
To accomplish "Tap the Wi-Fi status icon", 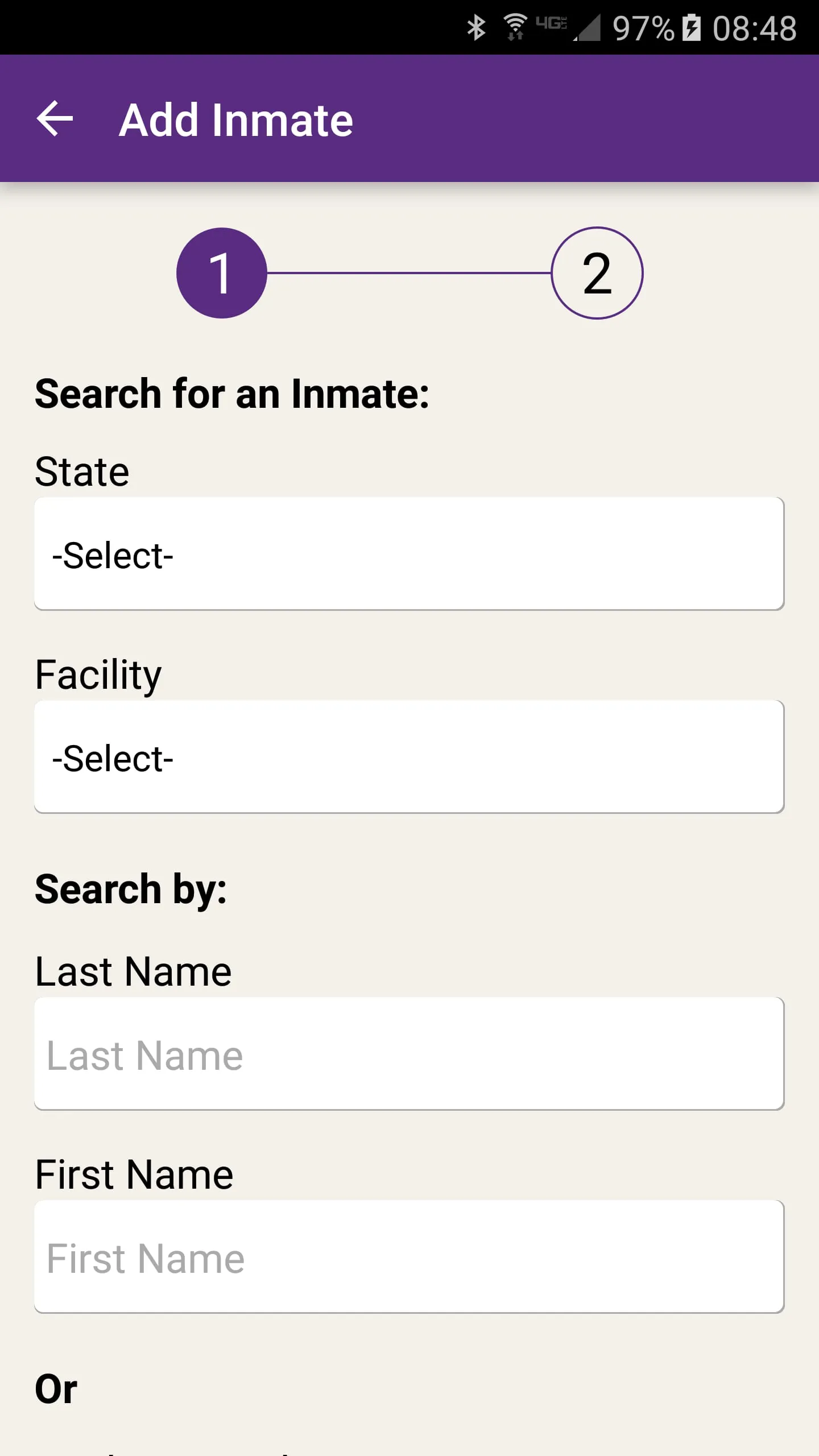I will (515, 27).
